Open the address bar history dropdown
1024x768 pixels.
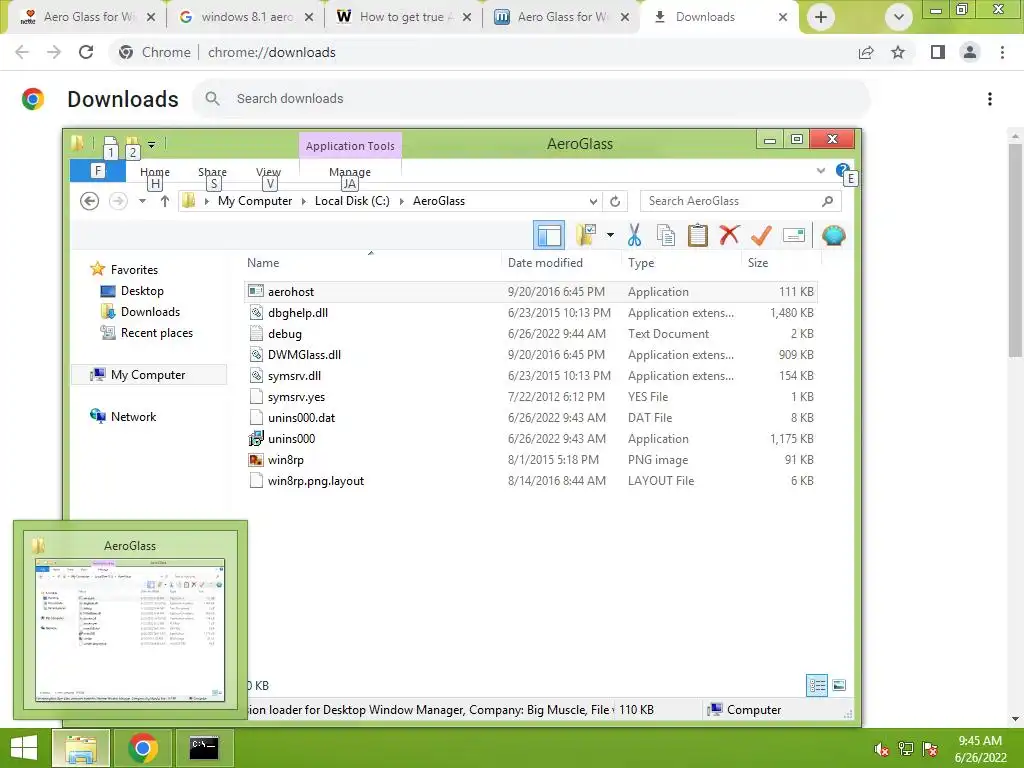(x=593, y=201)
